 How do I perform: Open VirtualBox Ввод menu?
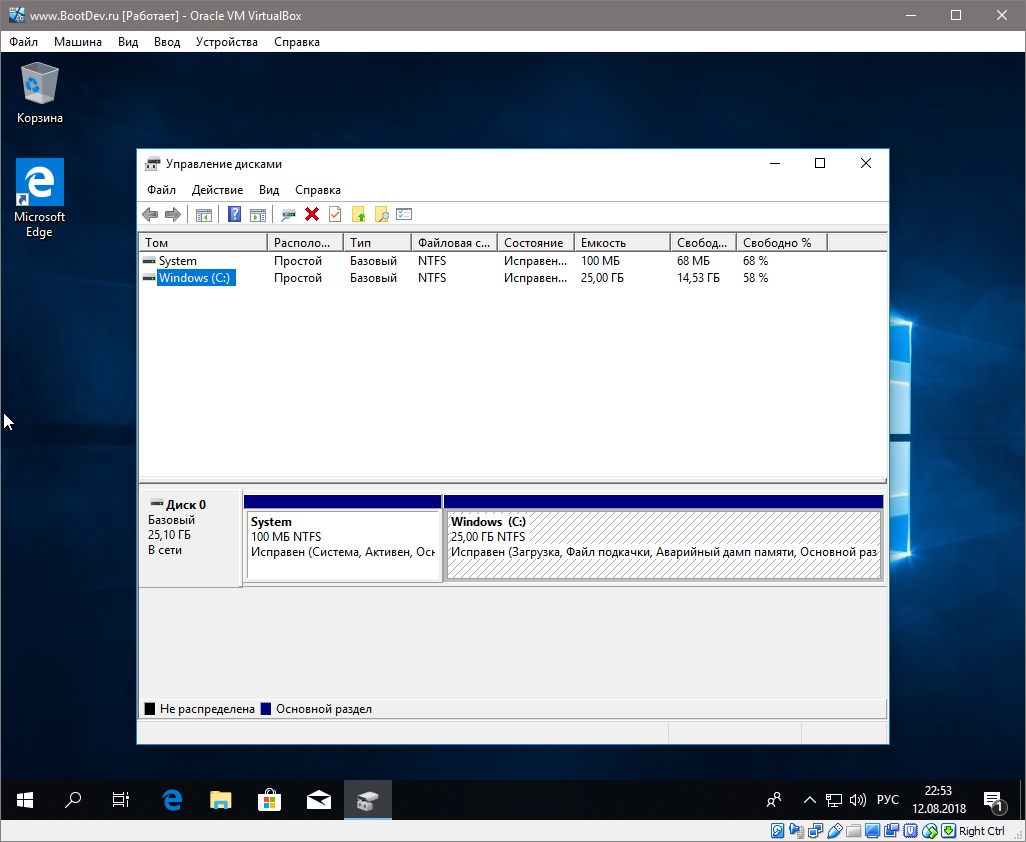(167, 42)
